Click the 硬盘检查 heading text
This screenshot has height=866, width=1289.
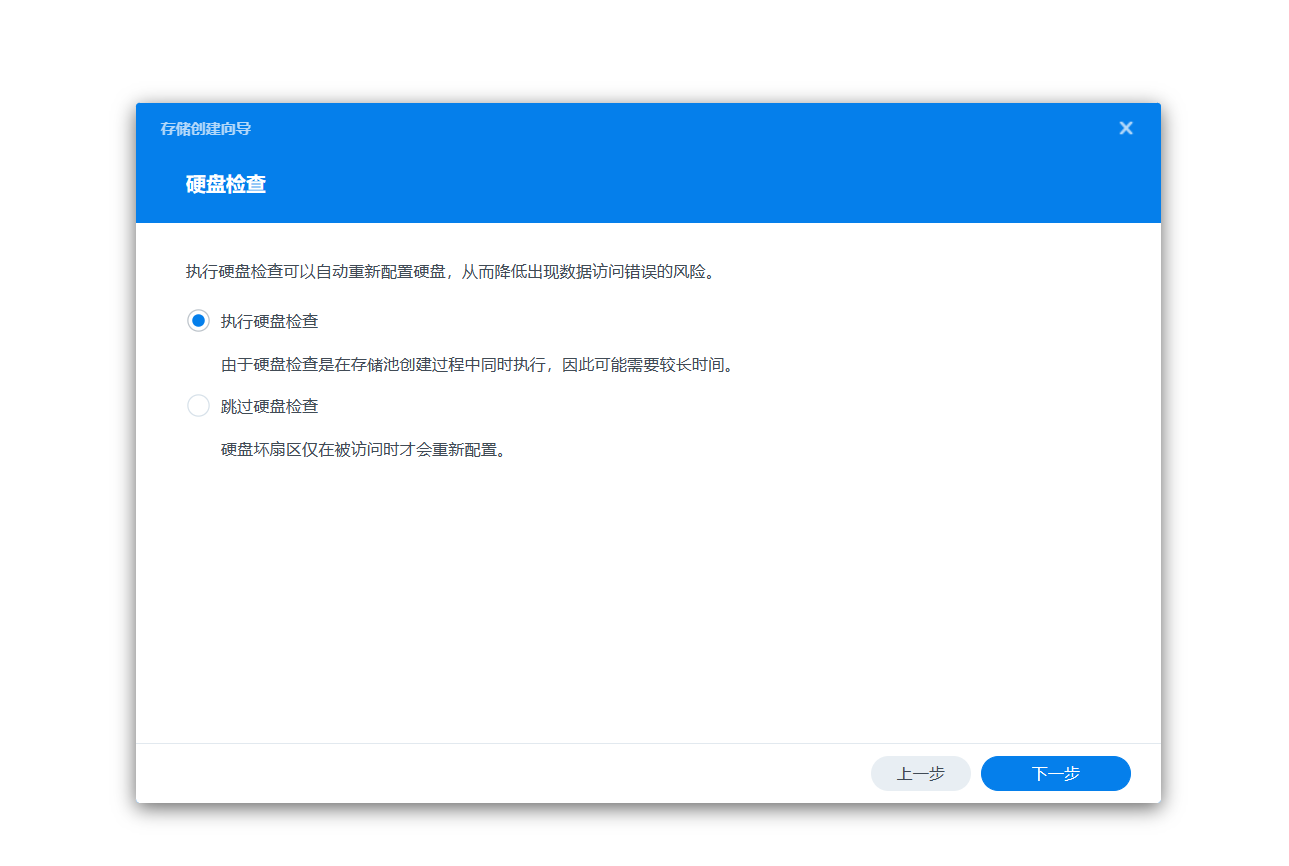tap(226, 184)
